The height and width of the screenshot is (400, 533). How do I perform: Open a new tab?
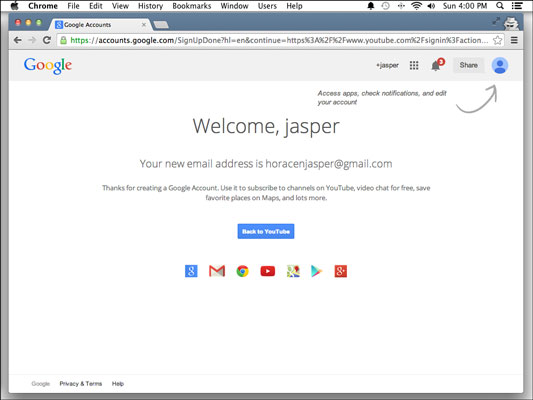coord(161,24)
